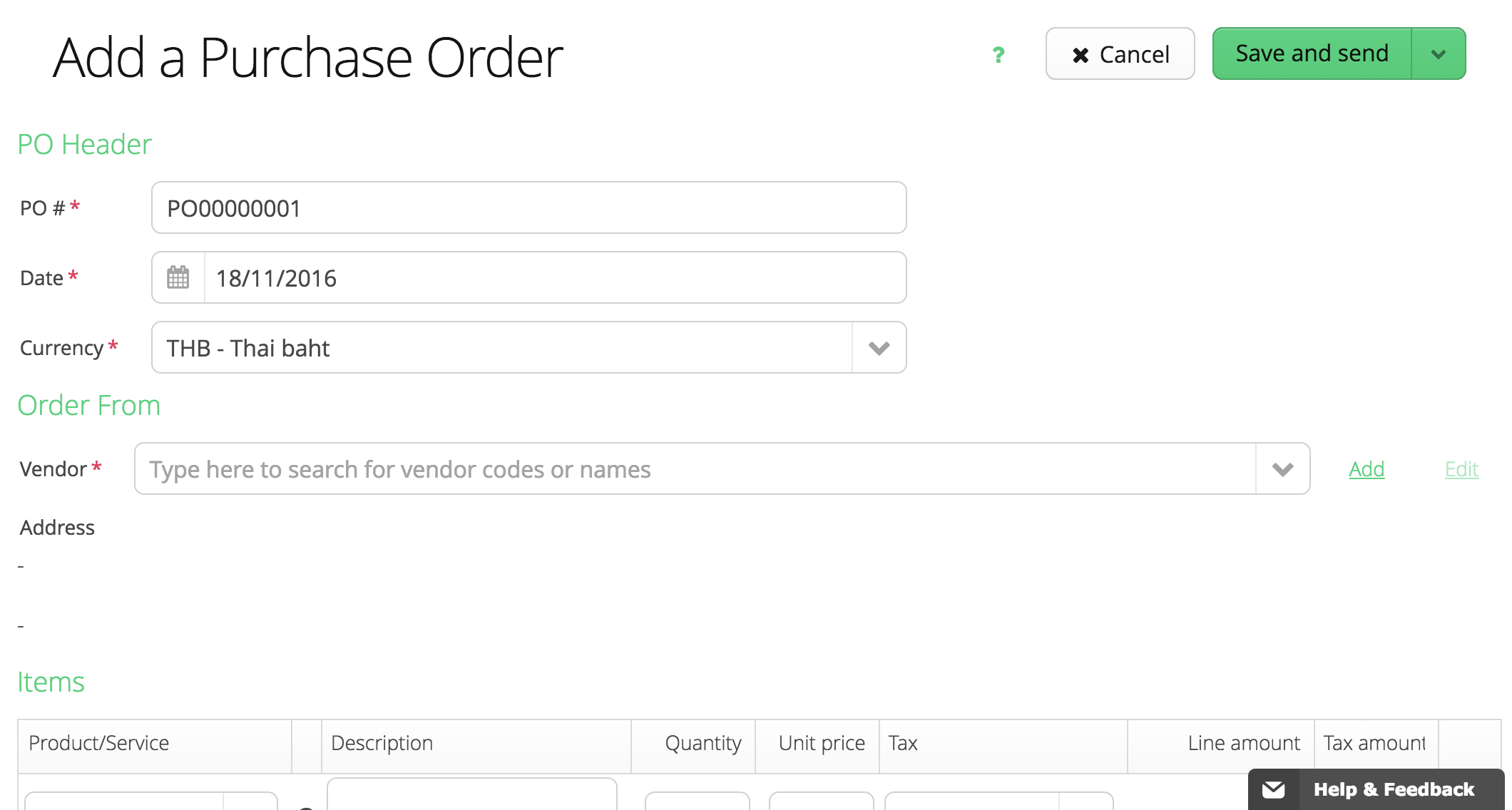Click the Unit price column header

pyautogui.click(x=822, y=743)
